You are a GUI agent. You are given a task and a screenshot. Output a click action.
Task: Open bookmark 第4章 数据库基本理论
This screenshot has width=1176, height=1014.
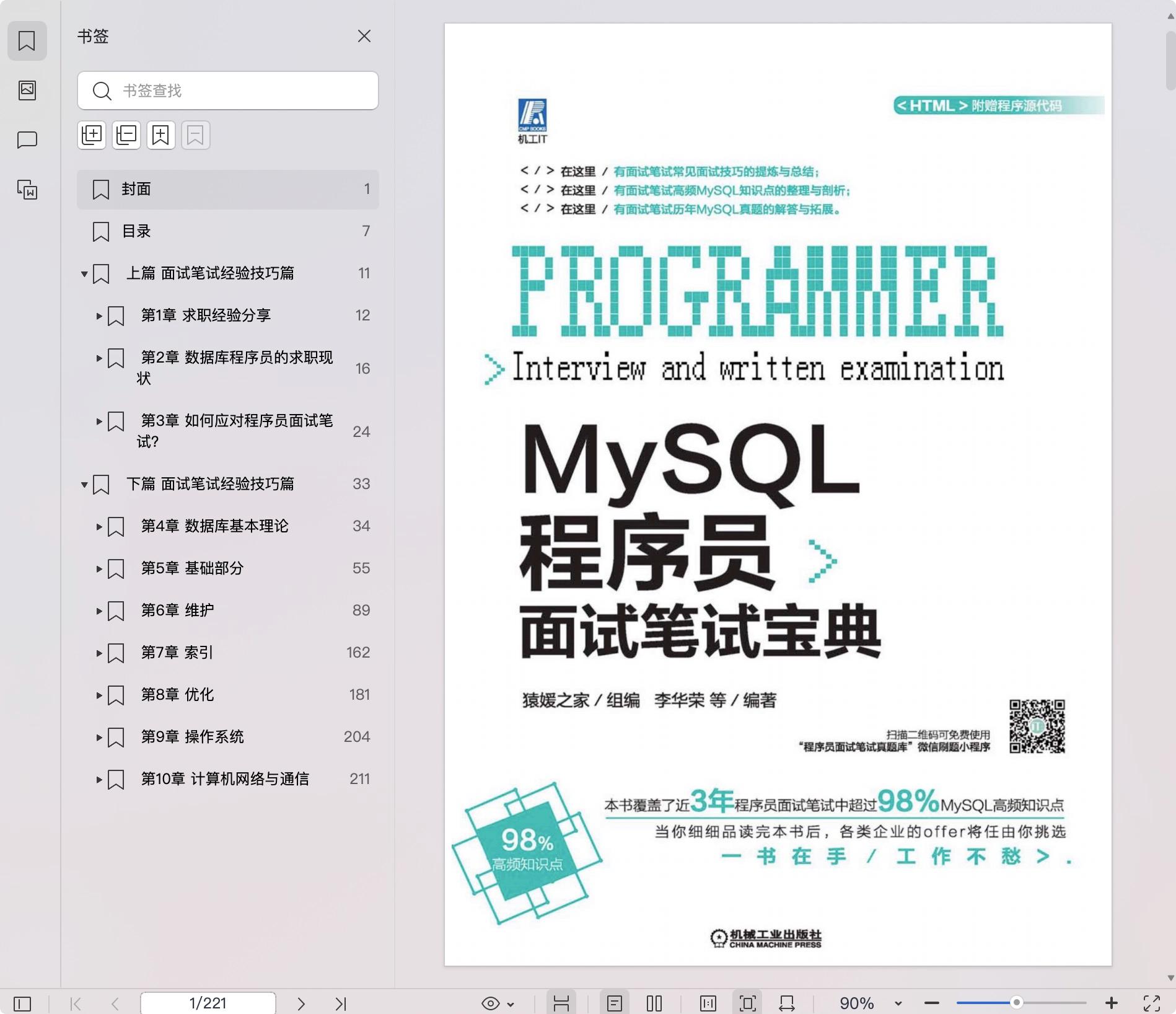(x=214, y=526)
